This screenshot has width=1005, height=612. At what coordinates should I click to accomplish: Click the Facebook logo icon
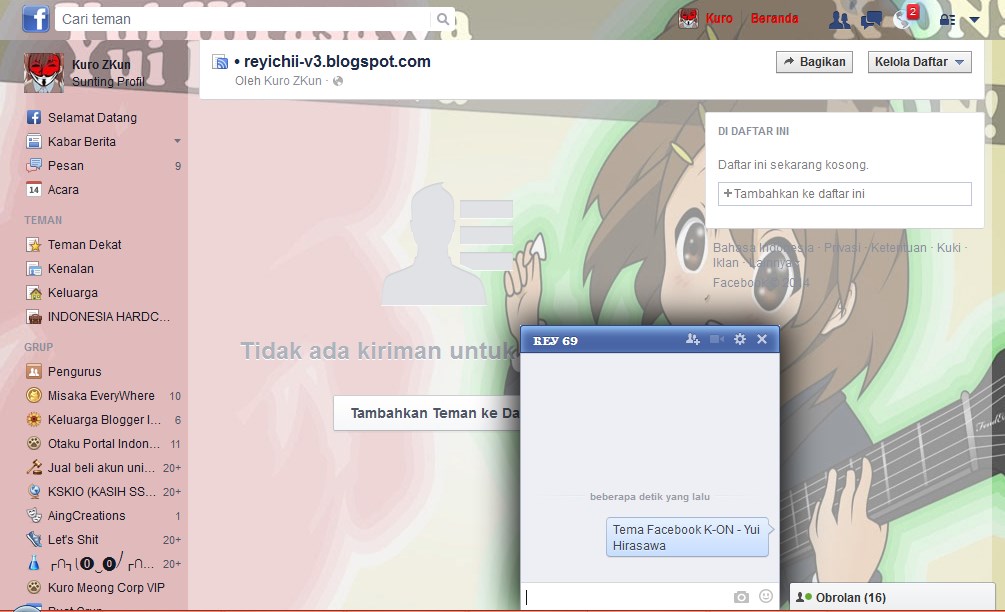click(36, 19)
